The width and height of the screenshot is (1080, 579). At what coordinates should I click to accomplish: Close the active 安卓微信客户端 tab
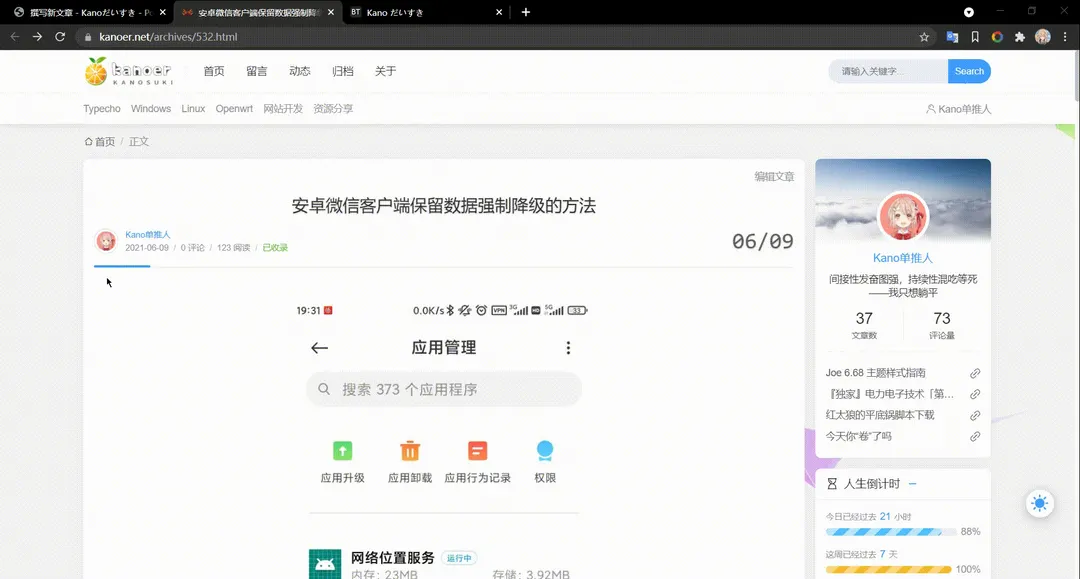tap(331, 12)
